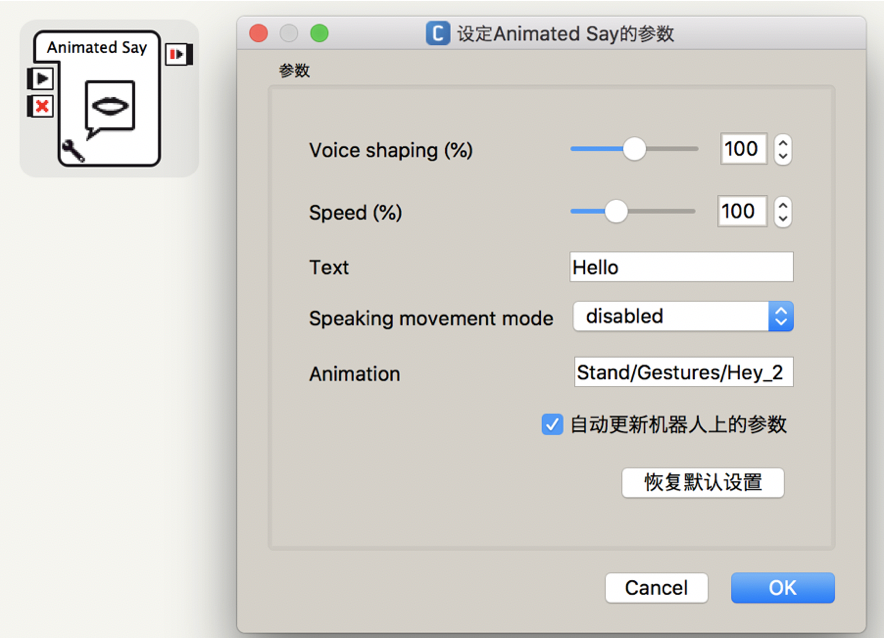The height and width of the screenshot is (638, 884).
Task: Toggle the auto-update robot parameters checkbox
Action: point(552,425)
